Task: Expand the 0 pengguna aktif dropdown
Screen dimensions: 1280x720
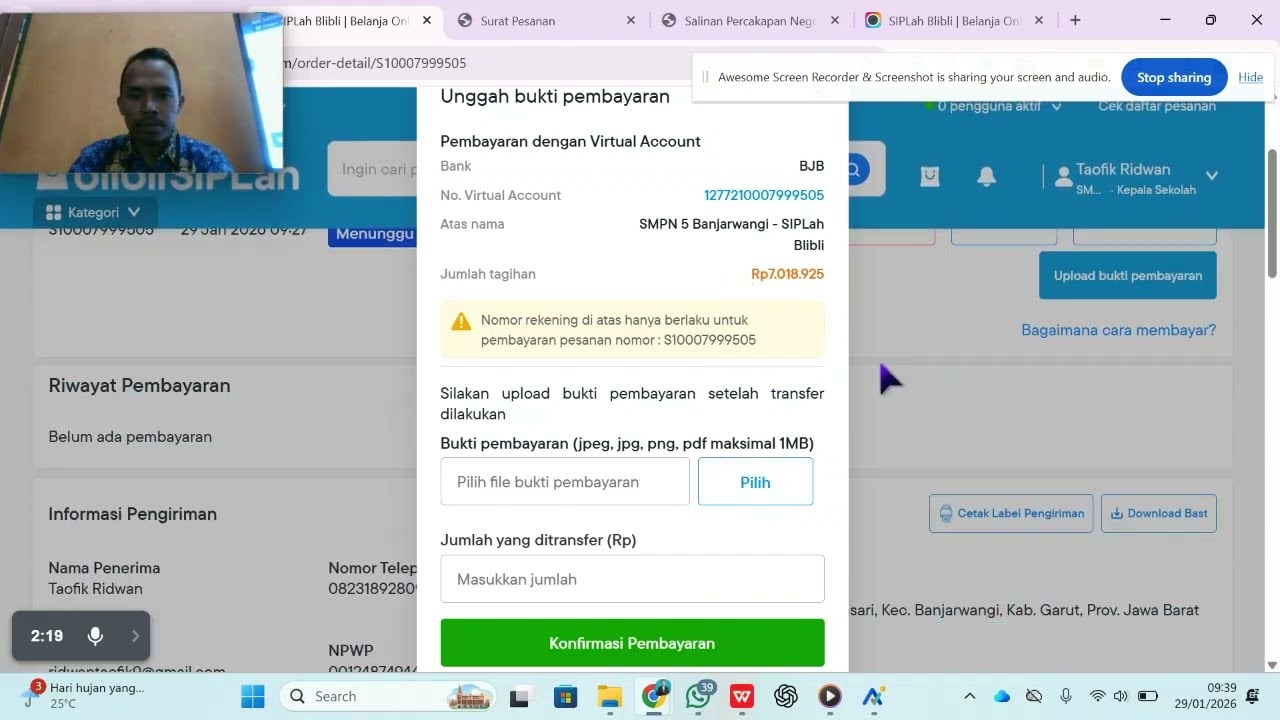Action: [x=1056, y=106]
